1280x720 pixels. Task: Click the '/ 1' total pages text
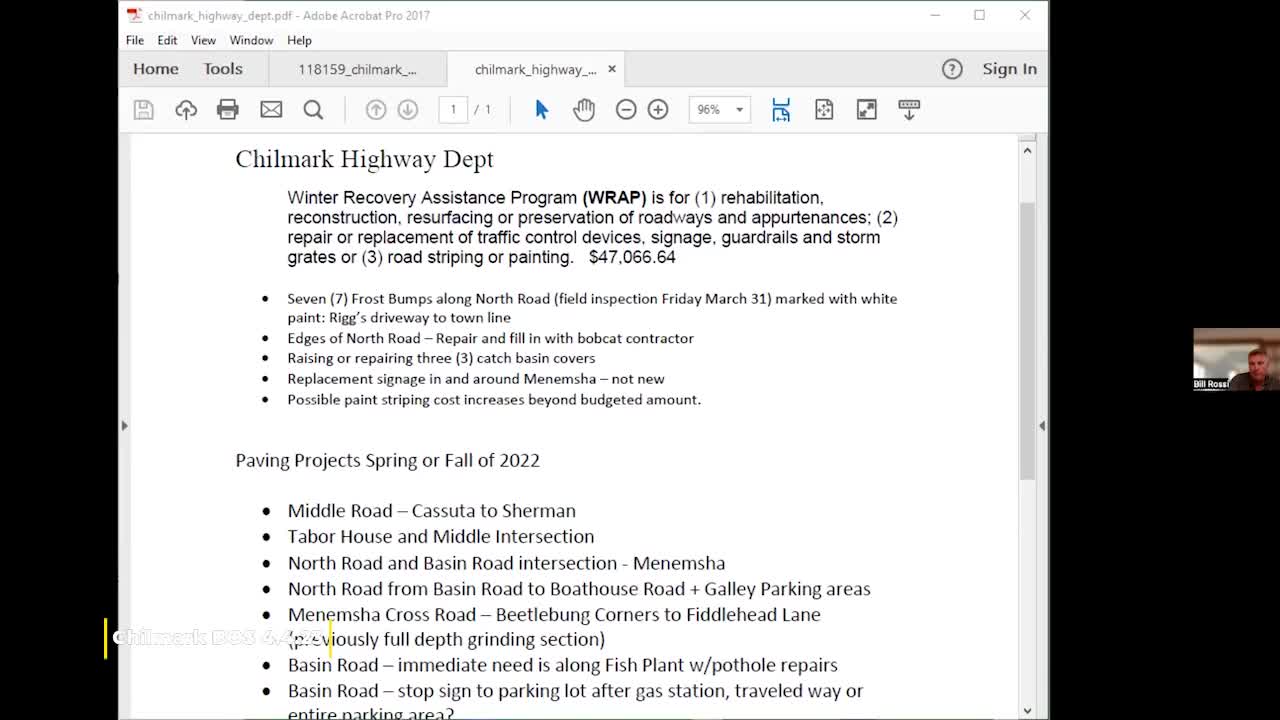482,110
